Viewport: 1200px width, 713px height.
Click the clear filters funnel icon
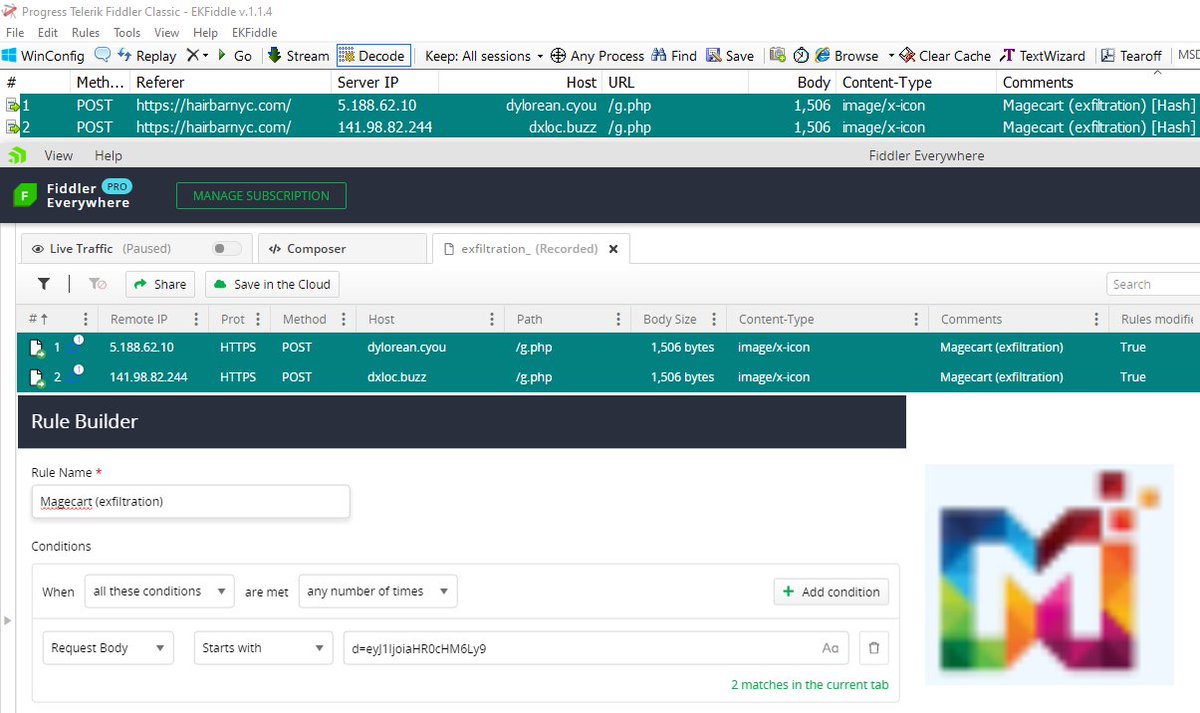pos(97,284)
